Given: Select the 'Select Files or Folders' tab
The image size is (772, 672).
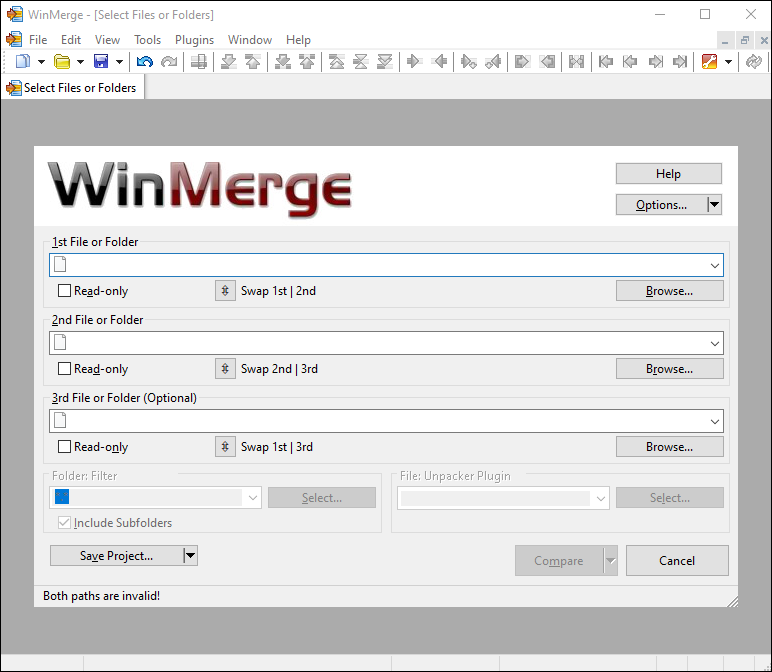Looking at the screenshot, I should 73,88.
